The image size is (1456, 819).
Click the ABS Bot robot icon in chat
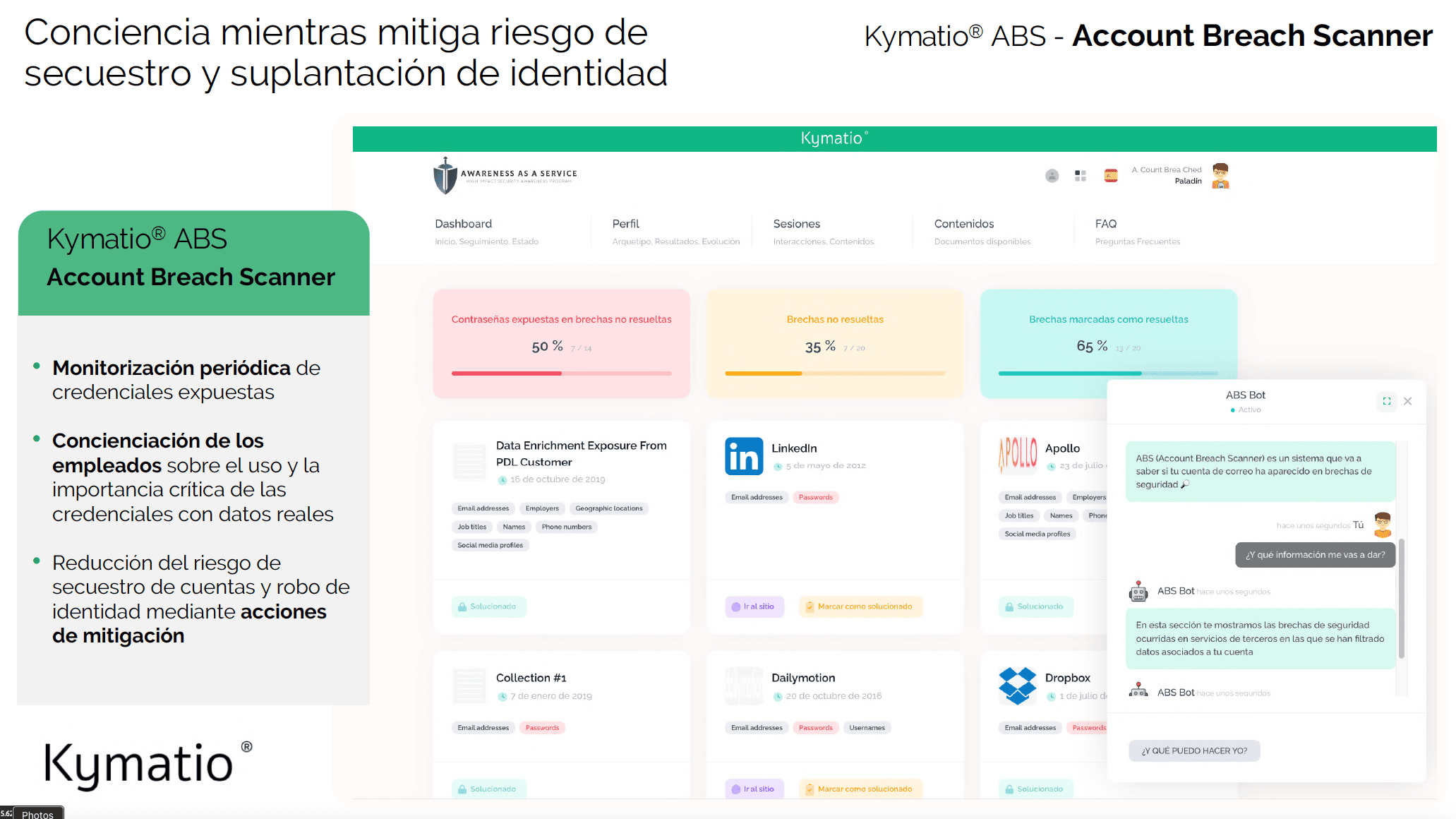(x=1137, y=592)
